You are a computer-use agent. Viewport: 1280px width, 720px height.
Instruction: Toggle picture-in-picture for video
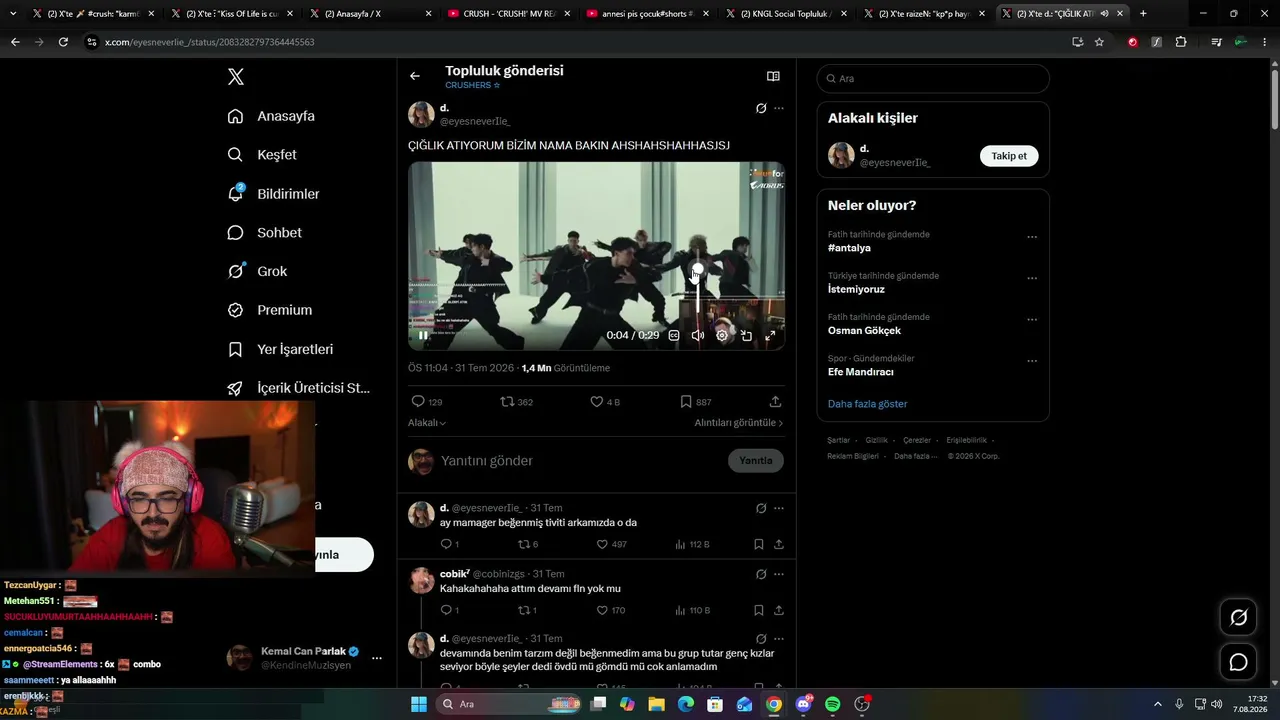pos(746,335)
